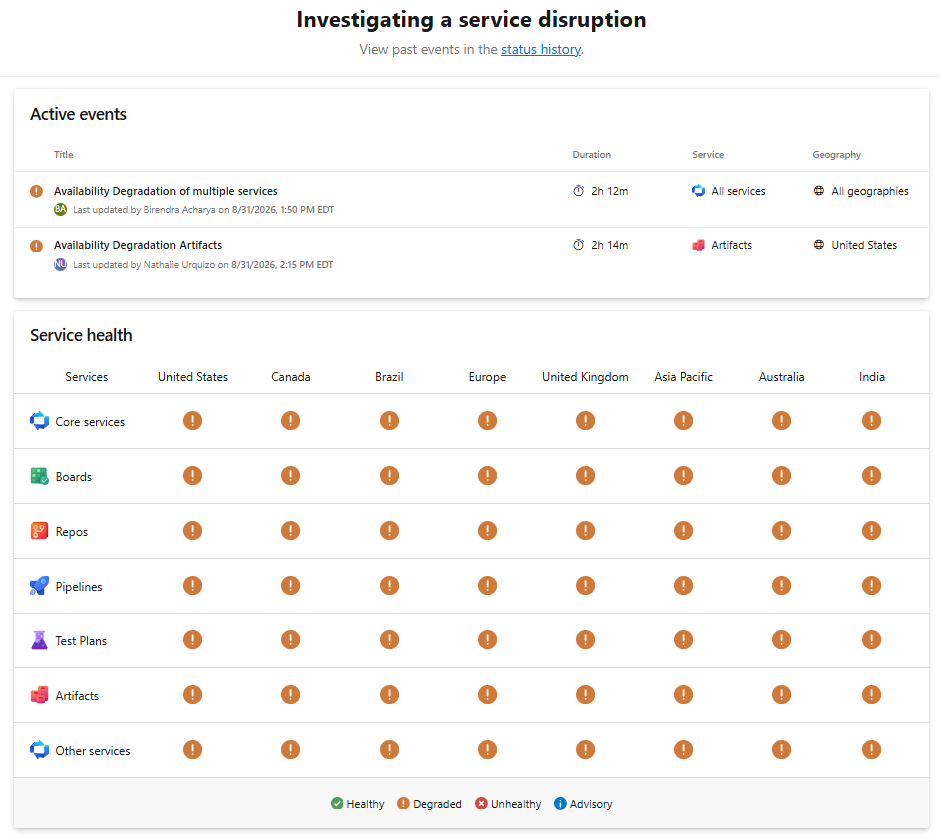Click the 2h 12m duration value
The image size is (940, 839).
tap(610, 191)
